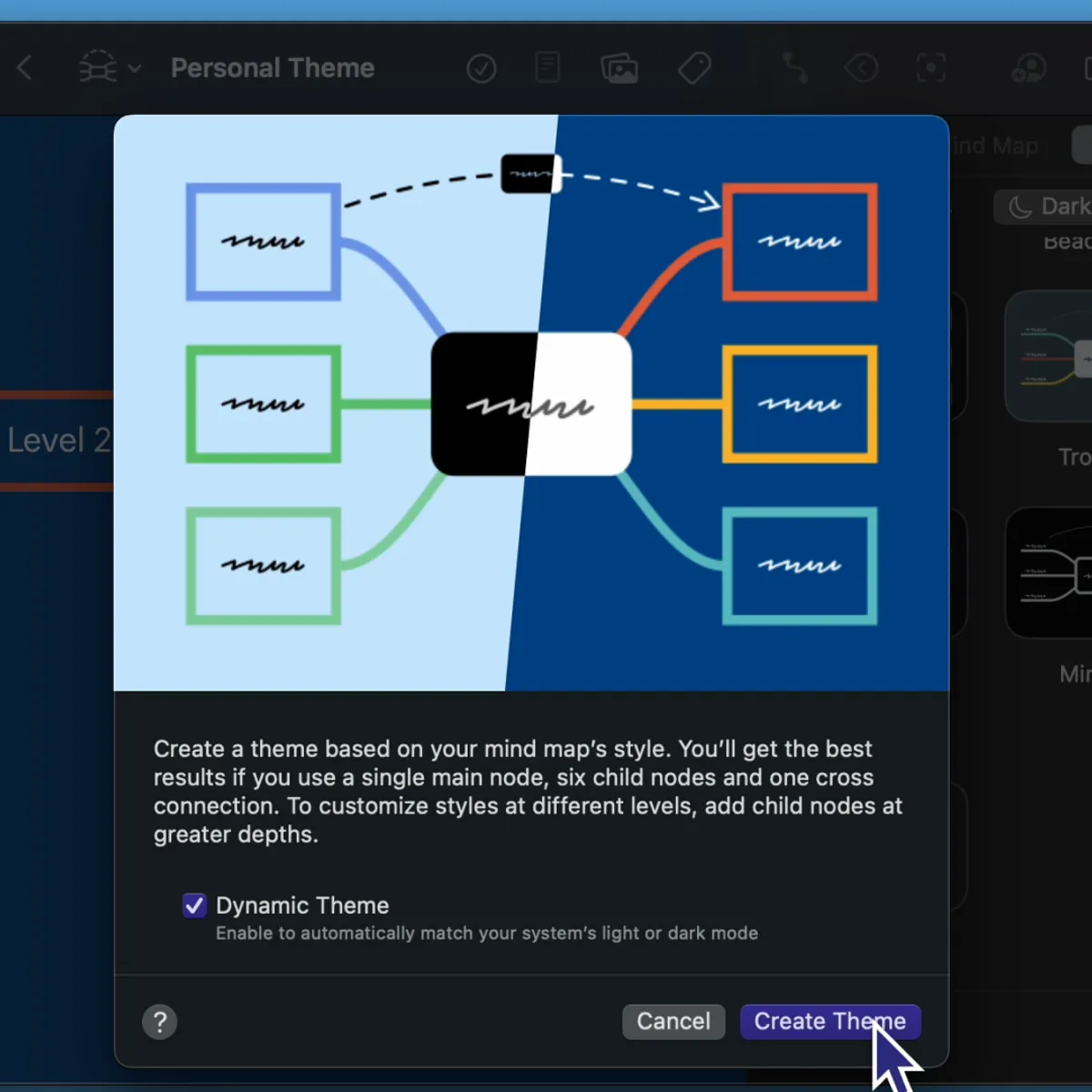Click the hexagon arrow toolbar icon
The width and height of the screenshot is (1092, 1092).
tap(861, 67)
